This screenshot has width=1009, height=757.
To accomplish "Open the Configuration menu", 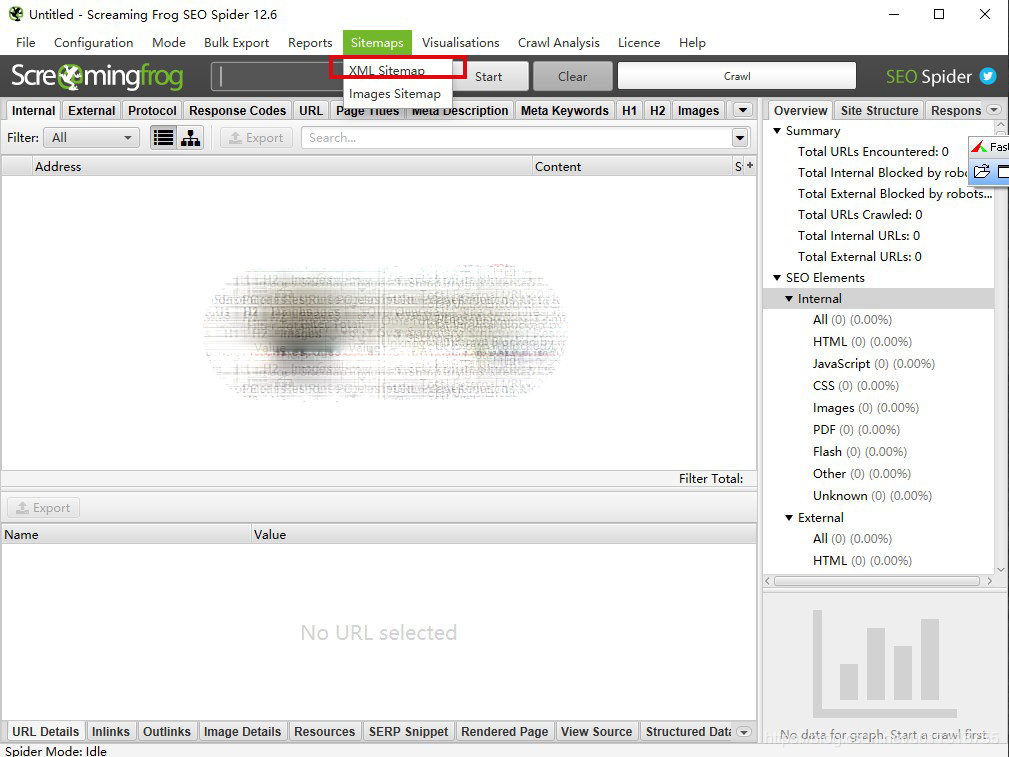I will (93, 42).
